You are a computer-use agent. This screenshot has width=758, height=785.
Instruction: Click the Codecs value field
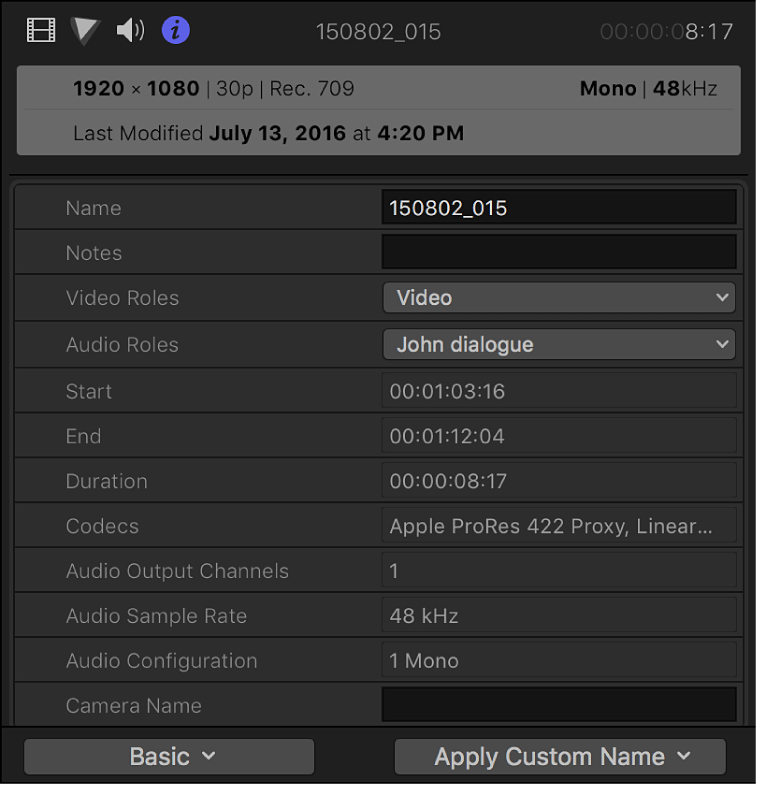tap(559, 526)
